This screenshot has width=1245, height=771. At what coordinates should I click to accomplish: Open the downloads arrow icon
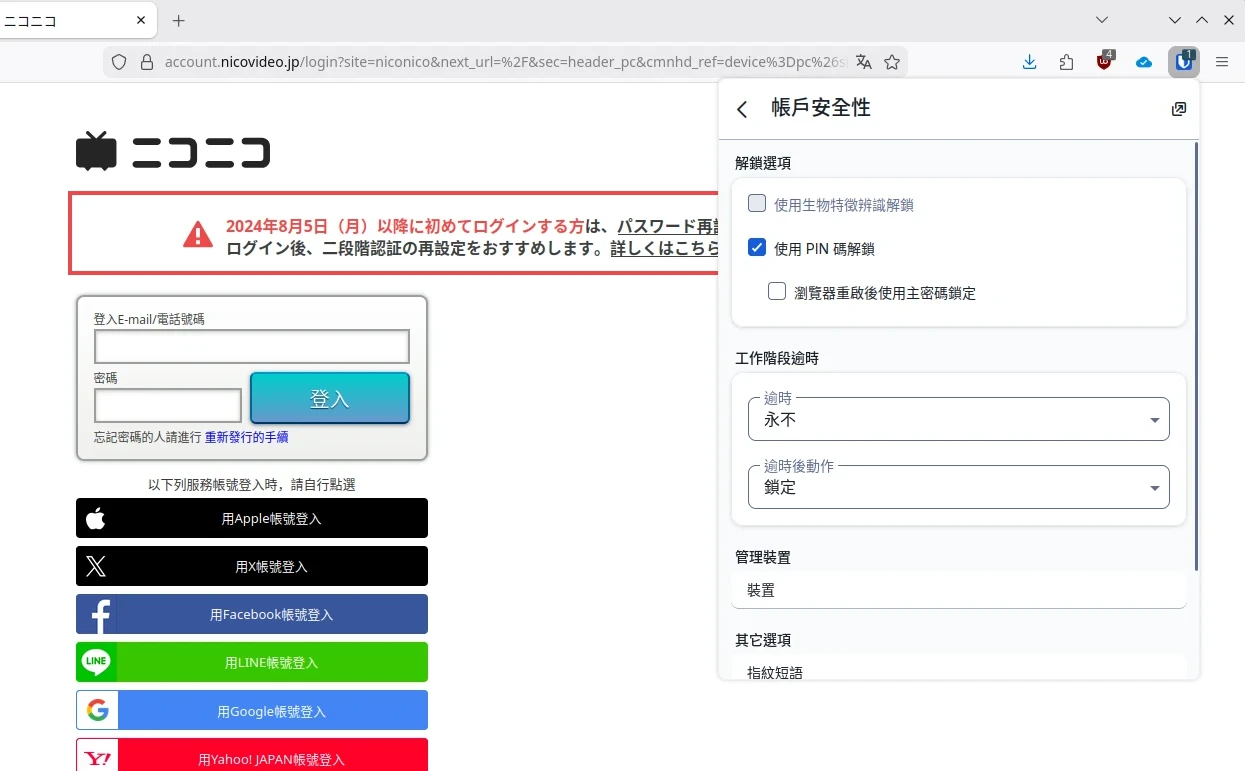click(1029, 62)
